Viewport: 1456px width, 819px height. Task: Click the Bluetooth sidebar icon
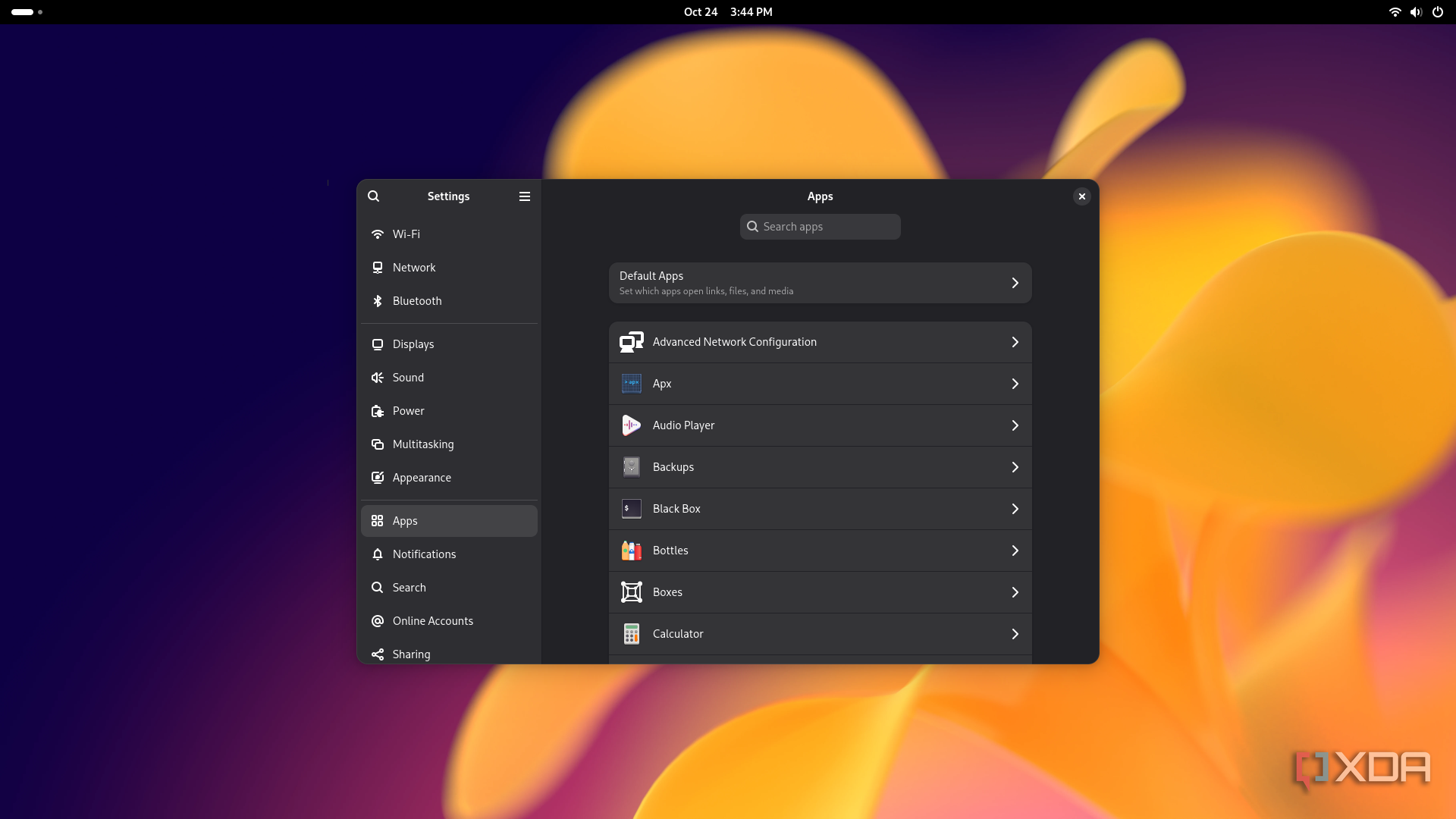[378, 301]
